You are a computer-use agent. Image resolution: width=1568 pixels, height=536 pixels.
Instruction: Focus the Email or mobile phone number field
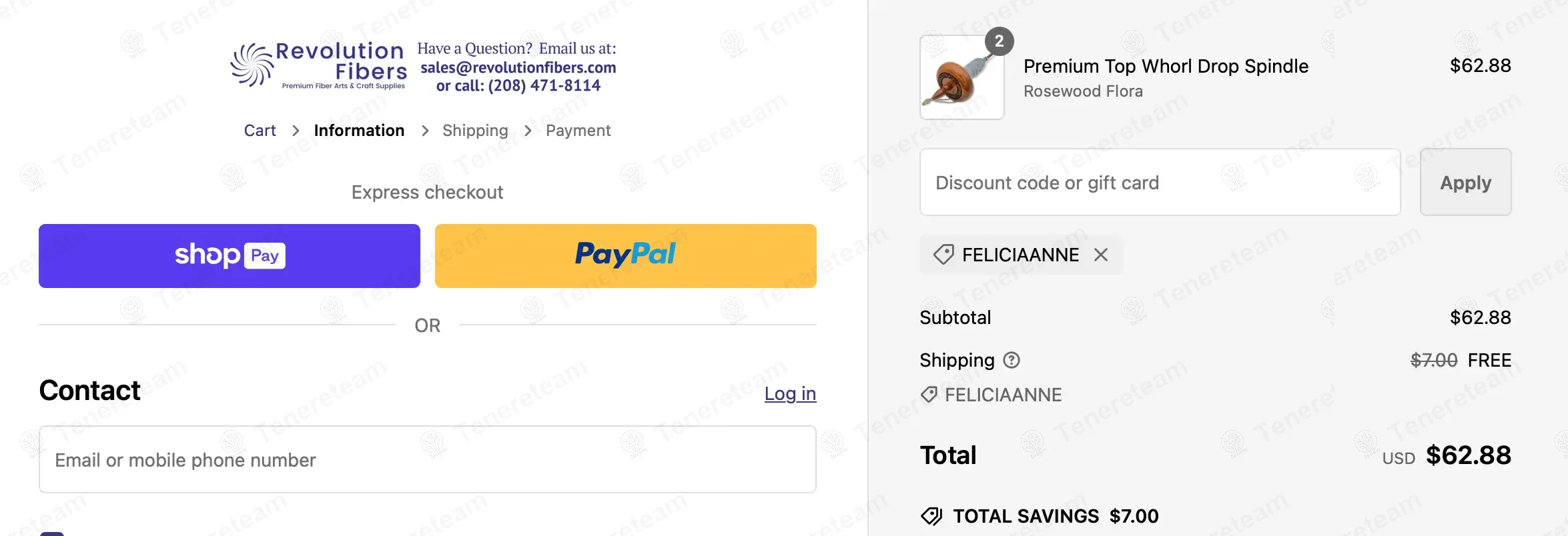(x=427, y=460)
